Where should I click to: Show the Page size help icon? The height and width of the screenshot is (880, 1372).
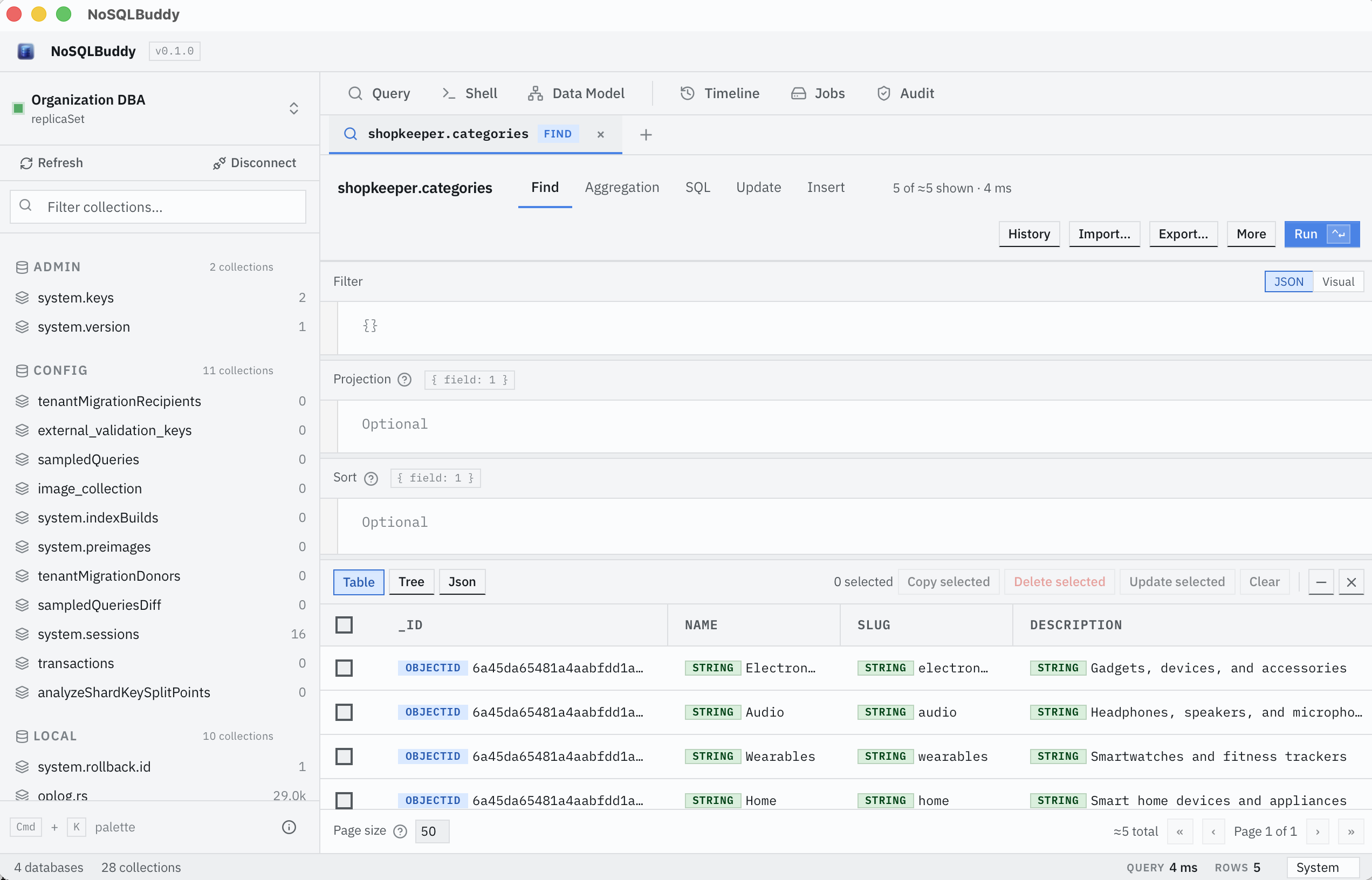[401, 831]
